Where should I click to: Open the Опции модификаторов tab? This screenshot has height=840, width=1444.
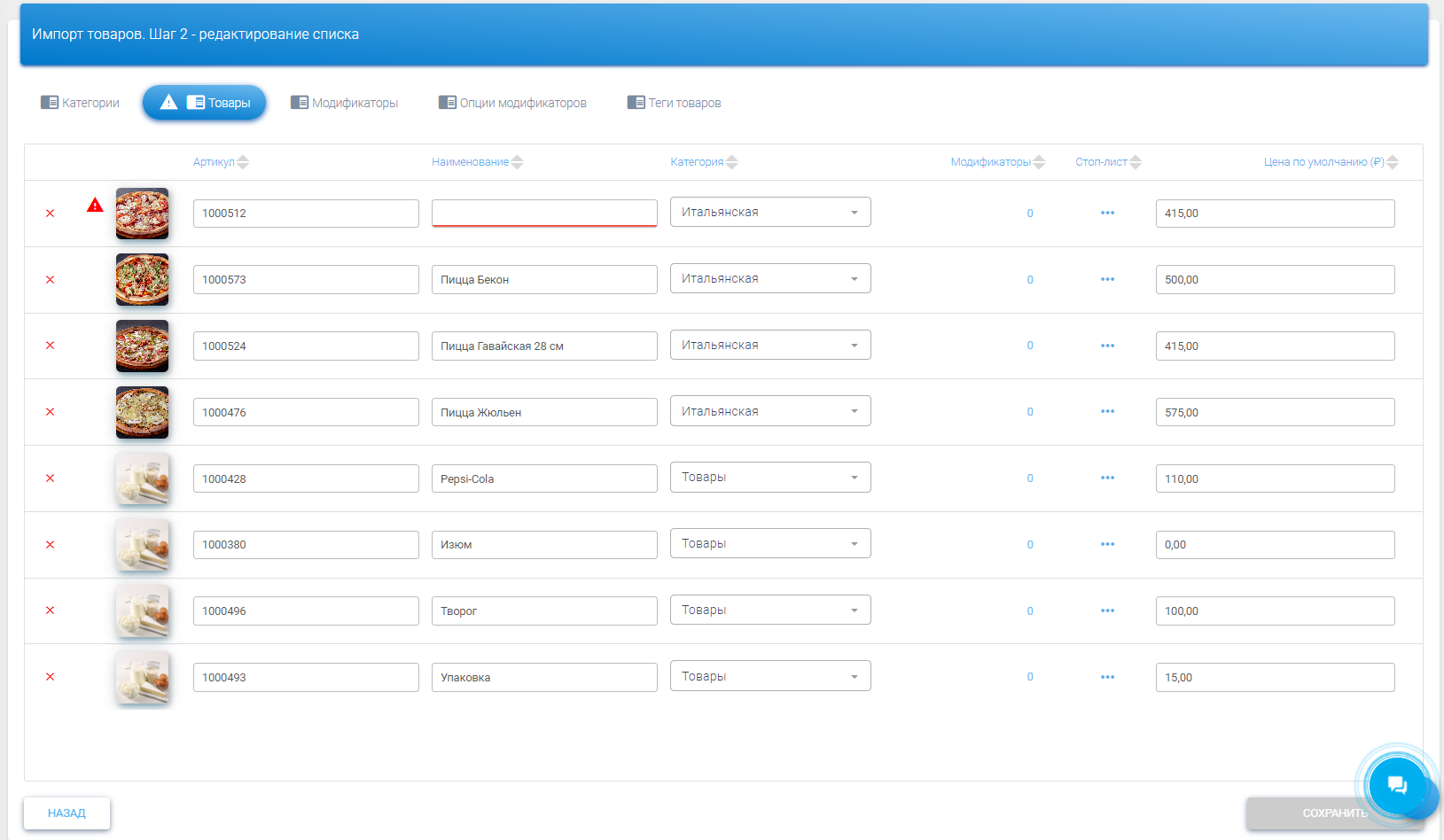(x=512, y=103)
